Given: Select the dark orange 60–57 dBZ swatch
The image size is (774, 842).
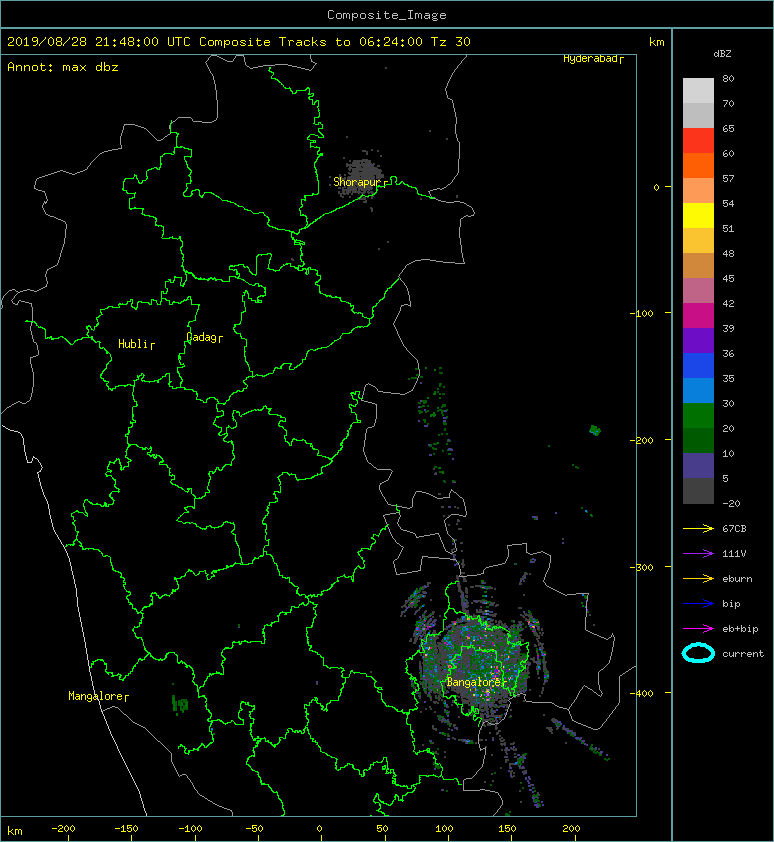Looking at the screenshot, I should [x=698, y=165].
